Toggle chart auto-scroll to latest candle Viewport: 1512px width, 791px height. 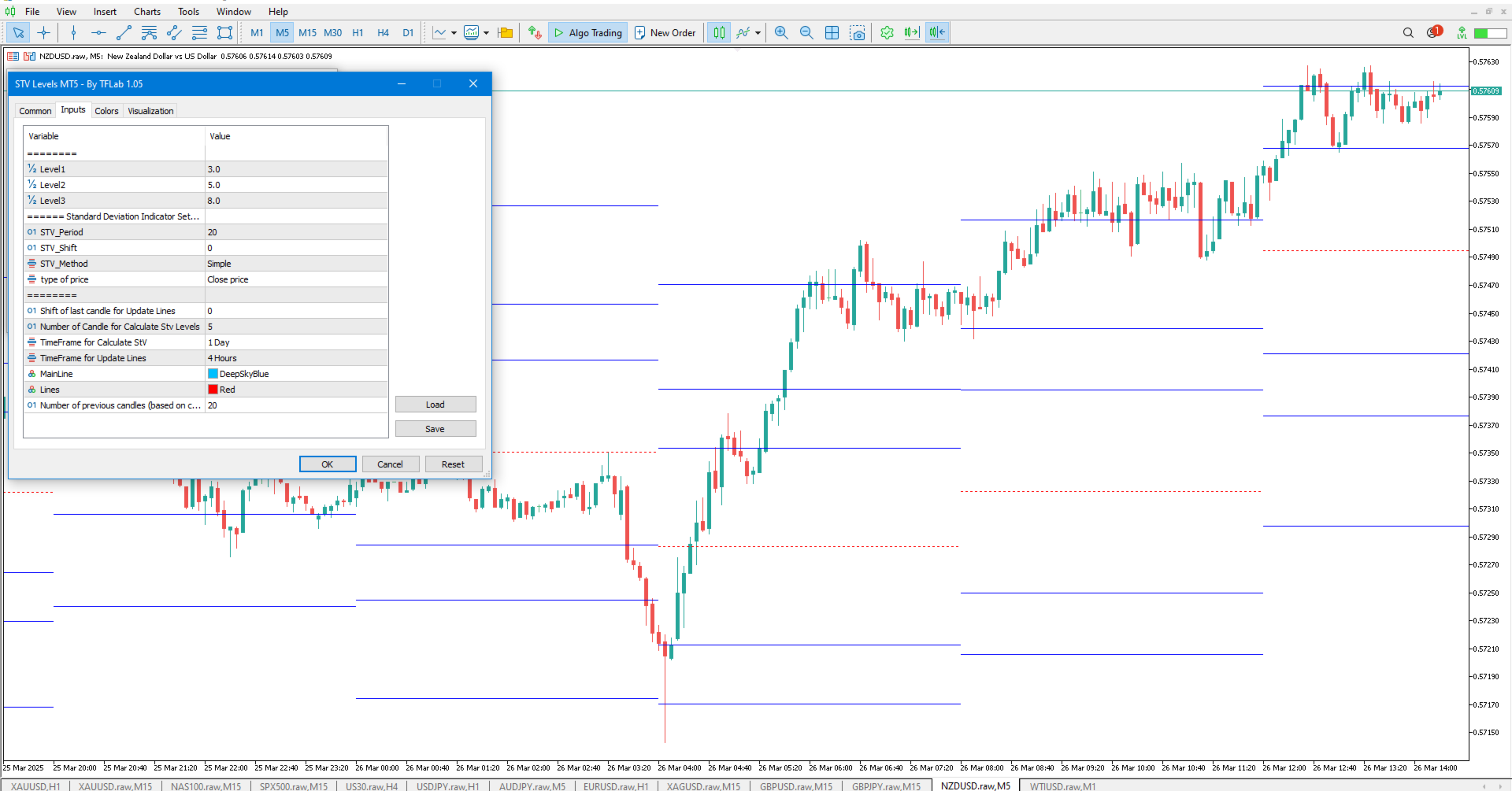click(912, 32)
